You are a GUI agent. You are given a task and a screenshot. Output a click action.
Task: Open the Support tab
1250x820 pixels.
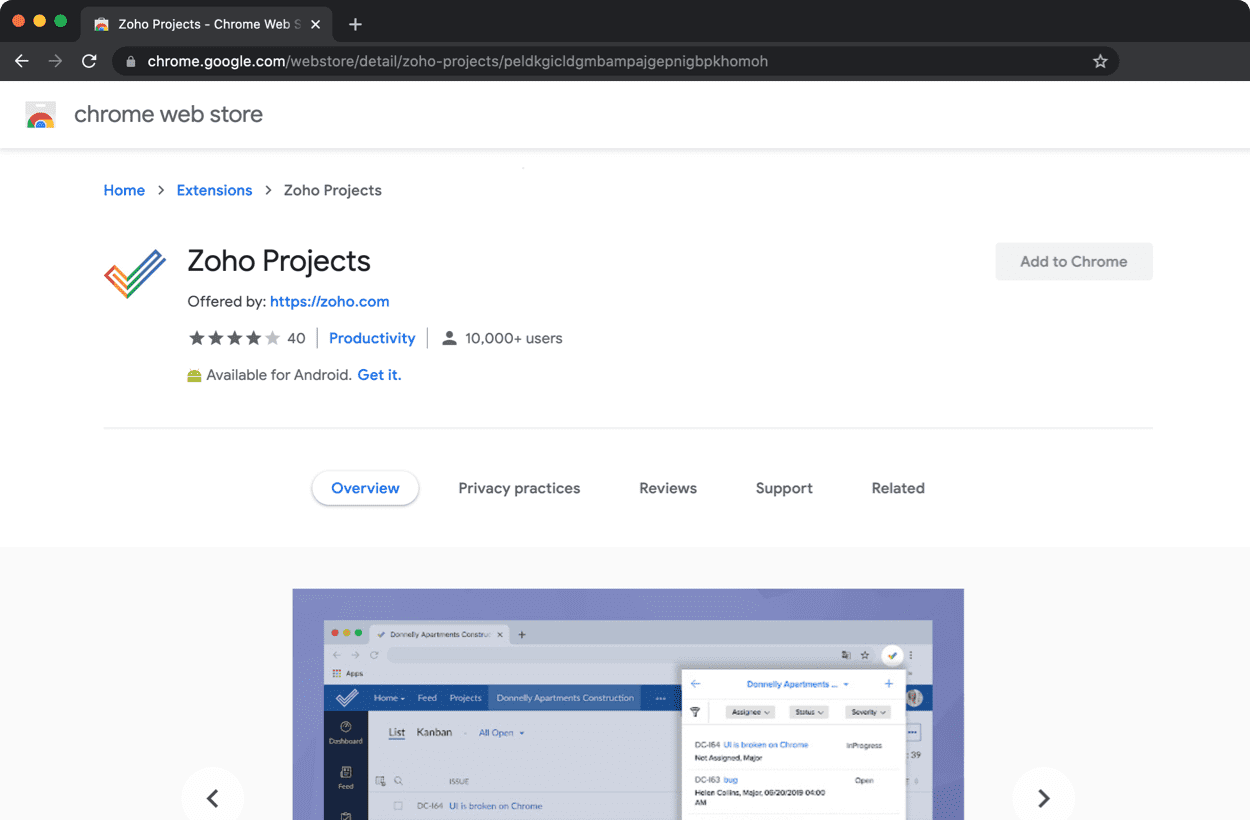[784, 488]
